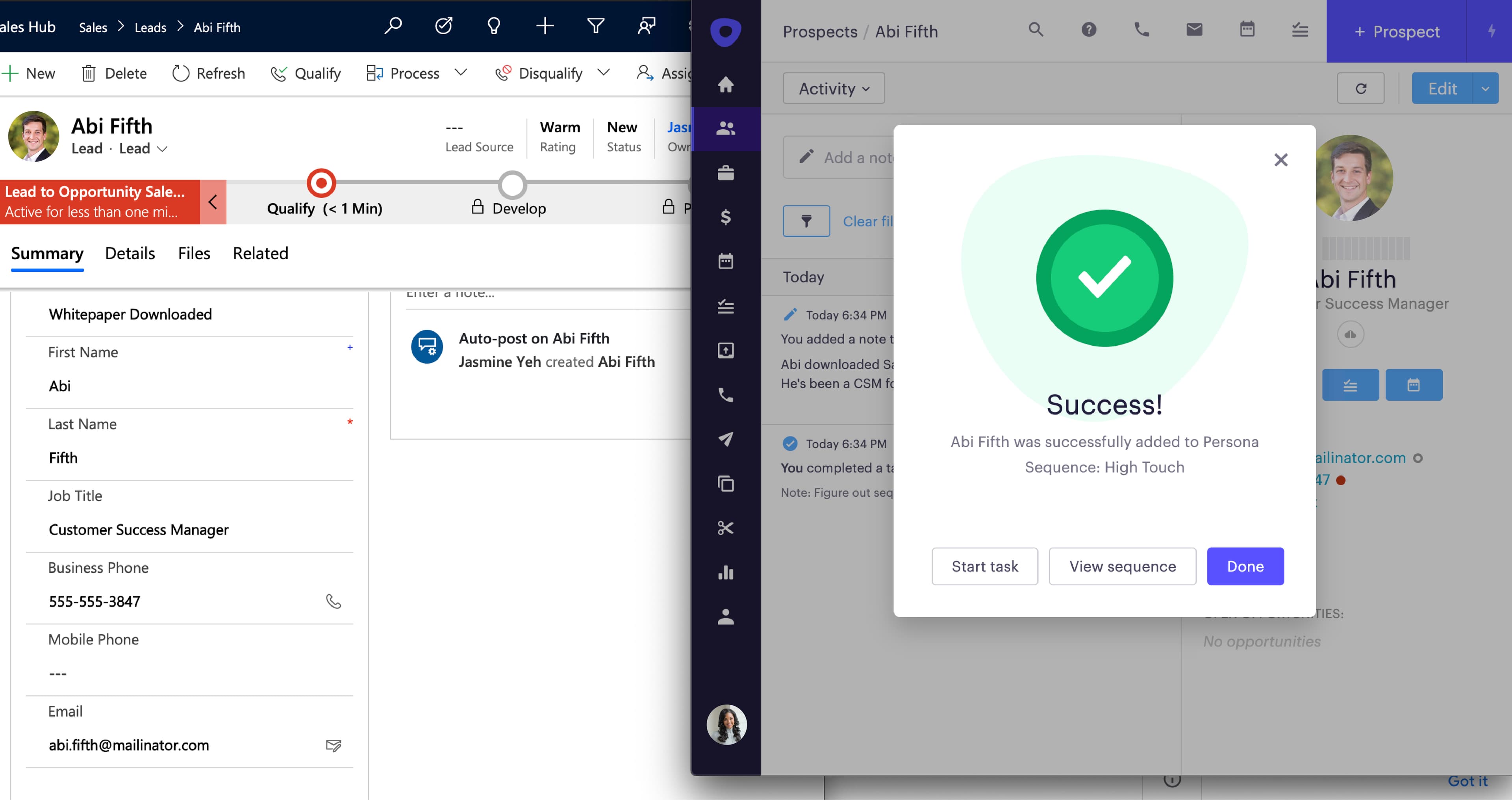The height and width of the screenshot is (800, 1512).
Task: Click the phone icon beside Business Phone
Action: point(334,601)
